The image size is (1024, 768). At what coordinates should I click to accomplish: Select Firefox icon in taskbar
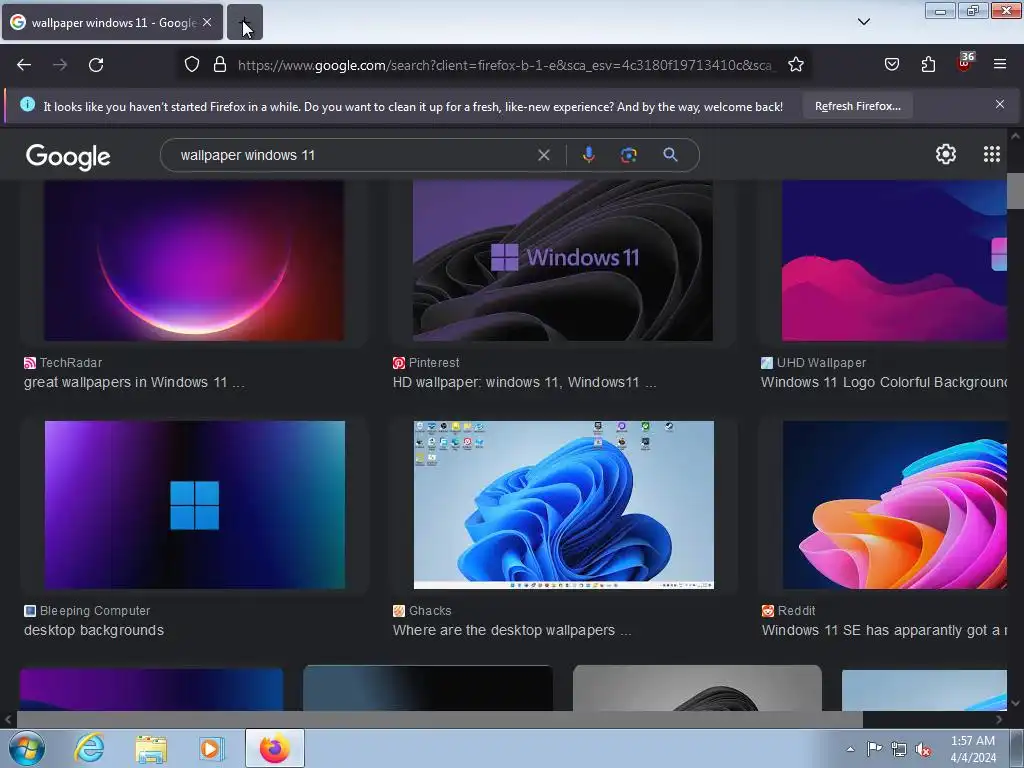275,748
